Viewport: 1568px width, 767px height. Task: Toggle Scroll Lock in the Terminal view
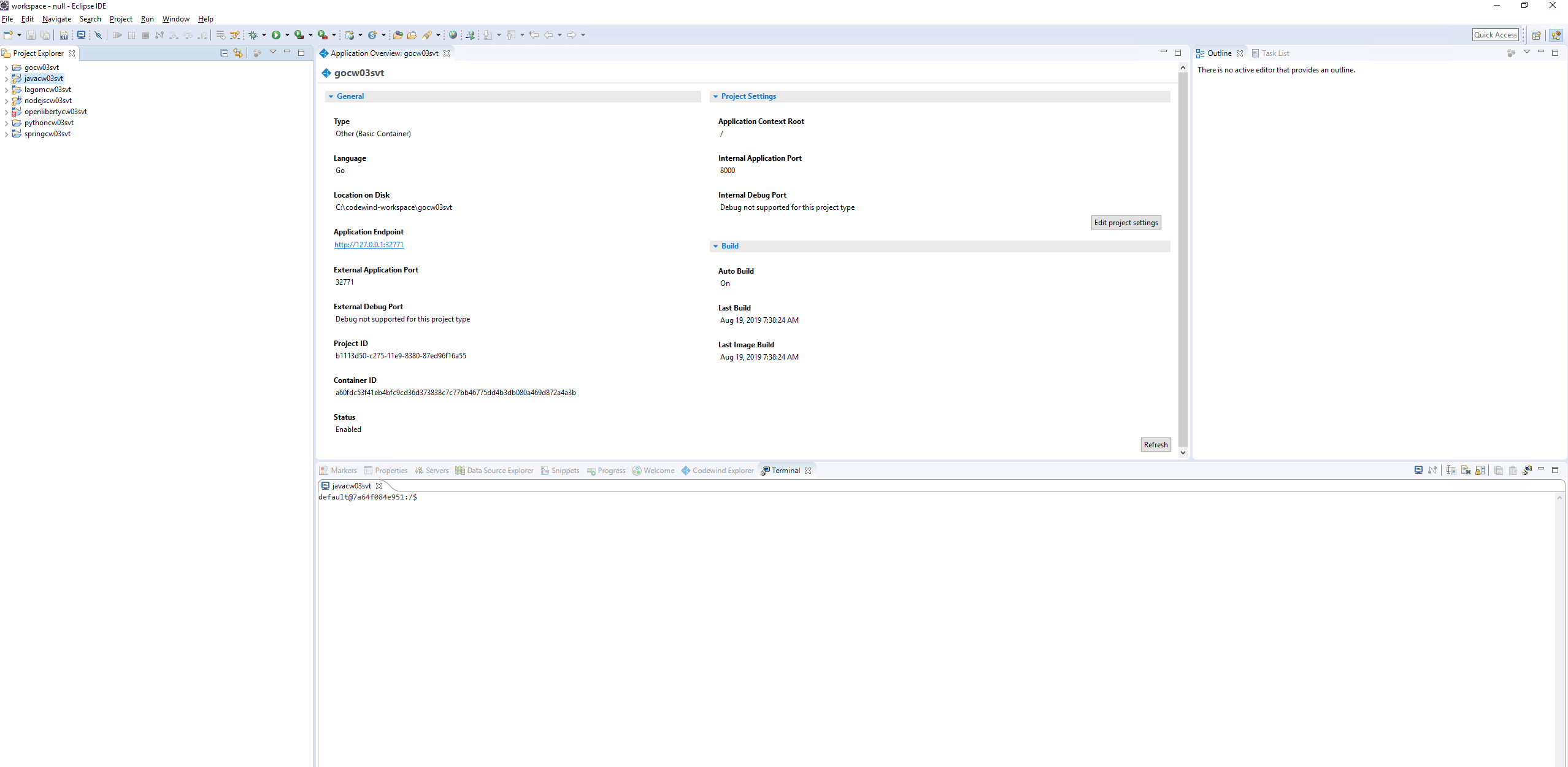click(x=1481, y=471)
